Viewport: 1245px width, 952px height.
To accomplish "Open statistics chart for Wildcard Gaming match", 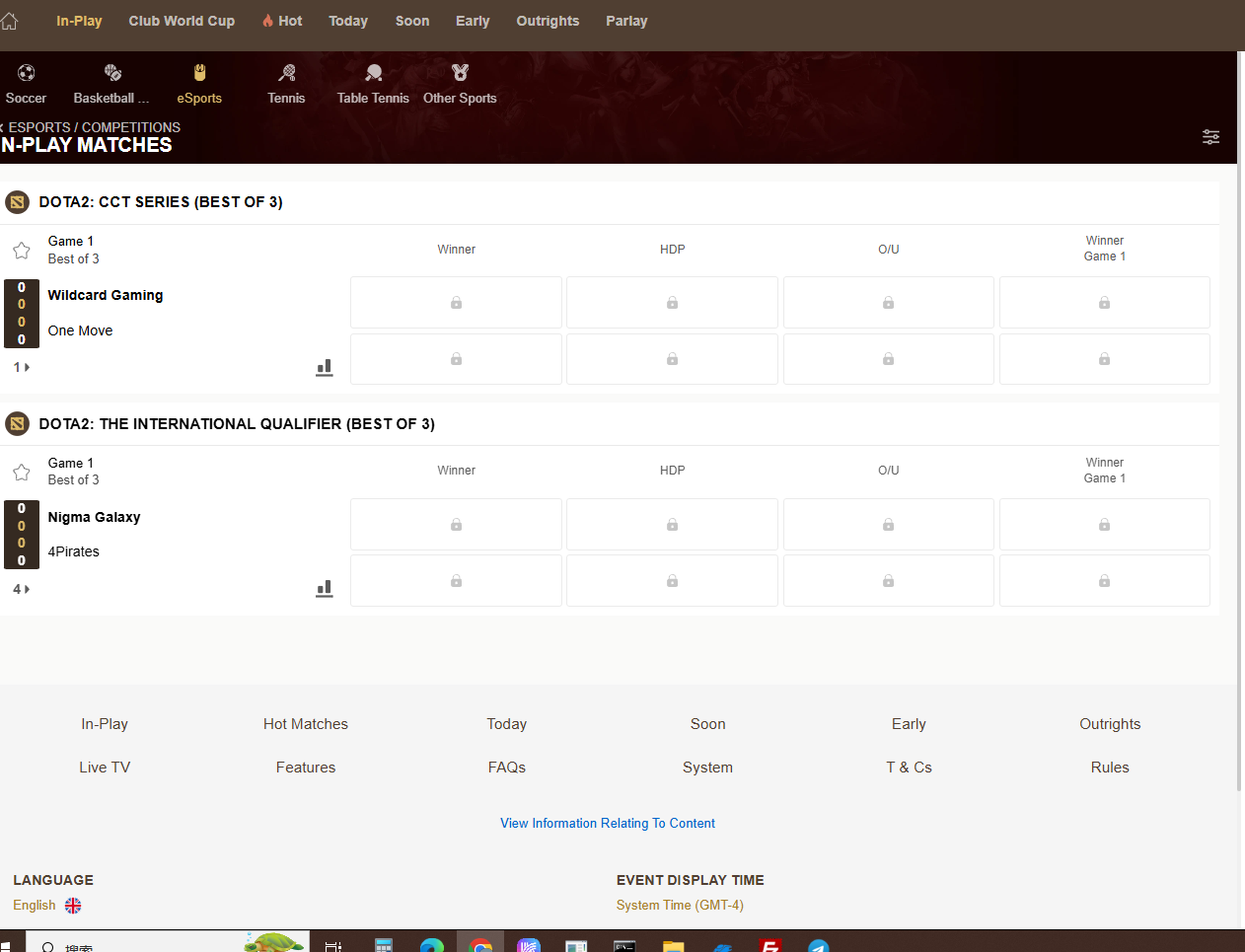I will 324,368.
